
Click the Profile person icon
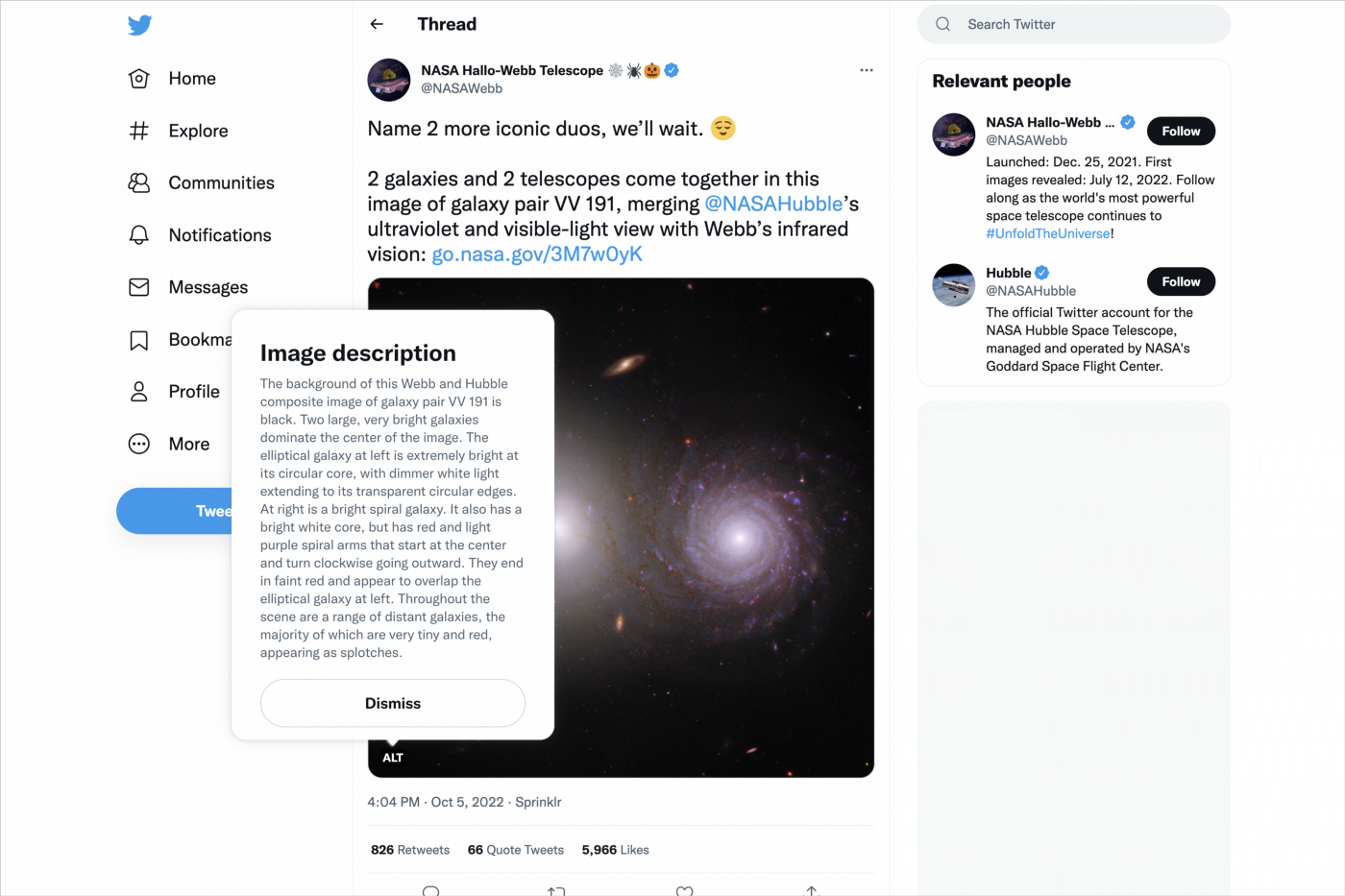[x=139, y=392]
